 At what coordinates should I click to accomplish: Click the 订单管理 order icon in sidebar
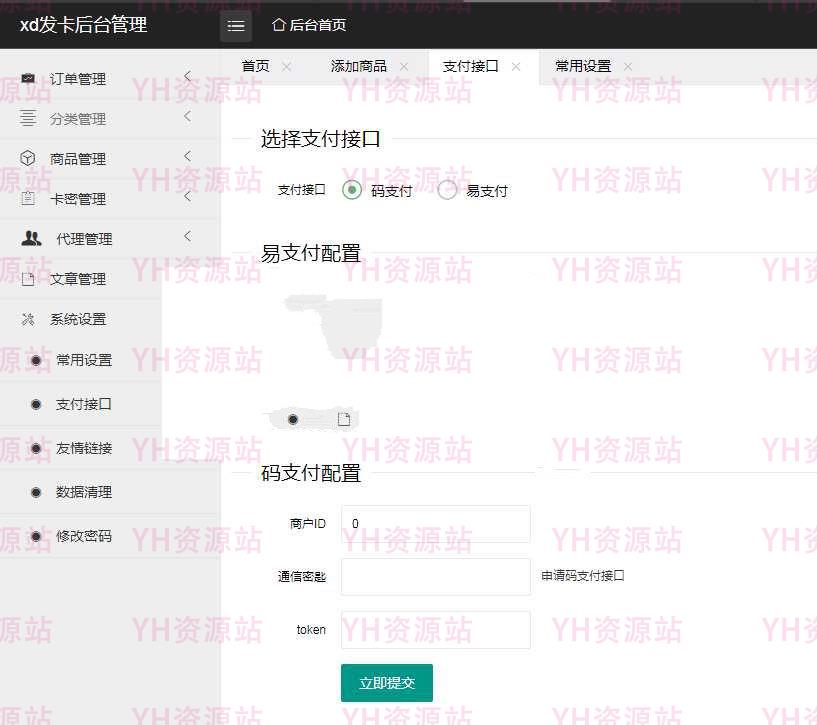28,78
